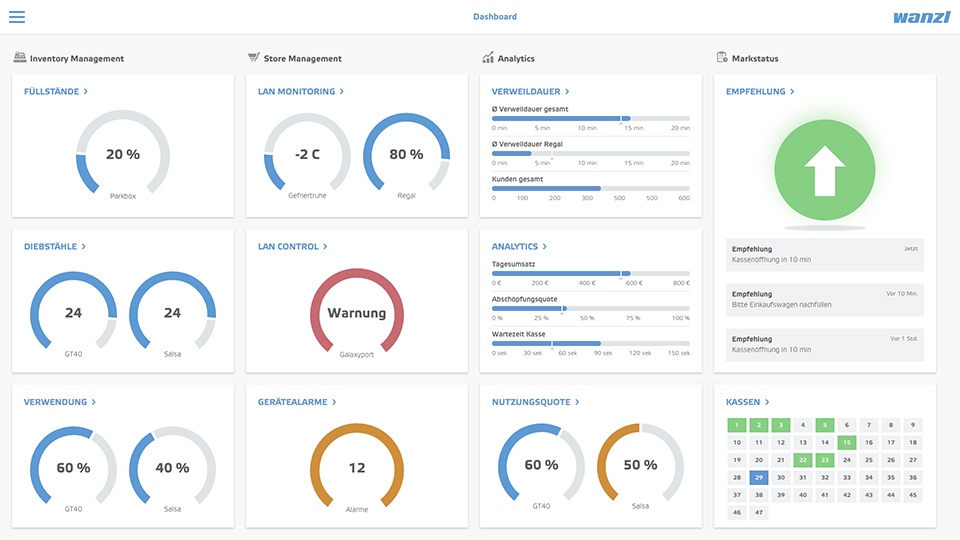Select blue Kasse 29 tile
Screen dimensions: 960x540
(x=759, y=478)
